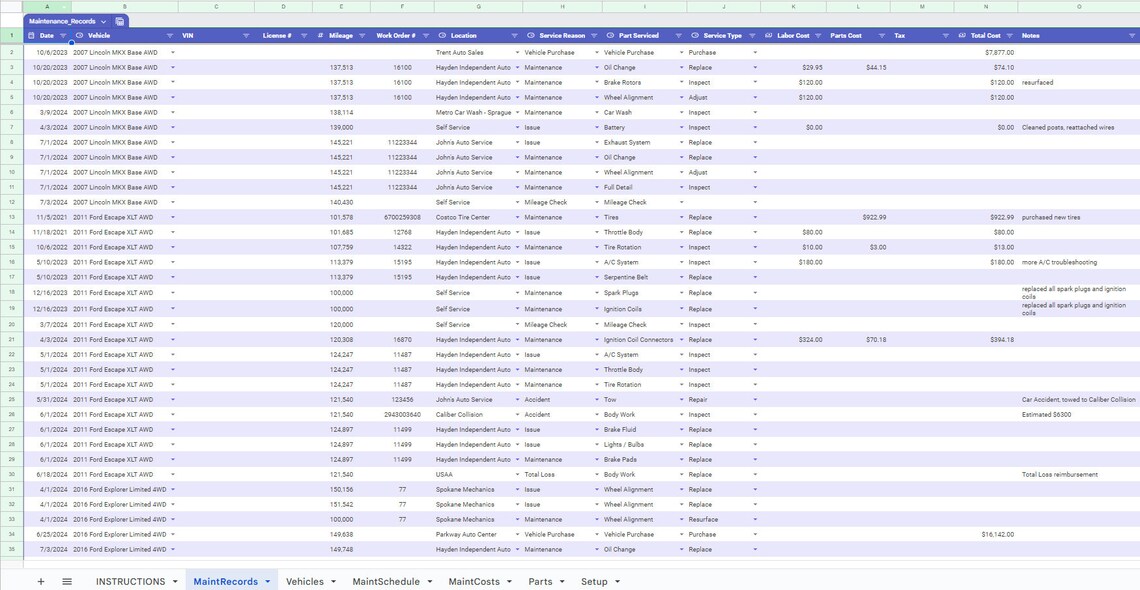The width and height of the screenshot is (1140, 590).
Task: Switch to the MaintCosts sheet tab
Action: (x=473, y=581)
